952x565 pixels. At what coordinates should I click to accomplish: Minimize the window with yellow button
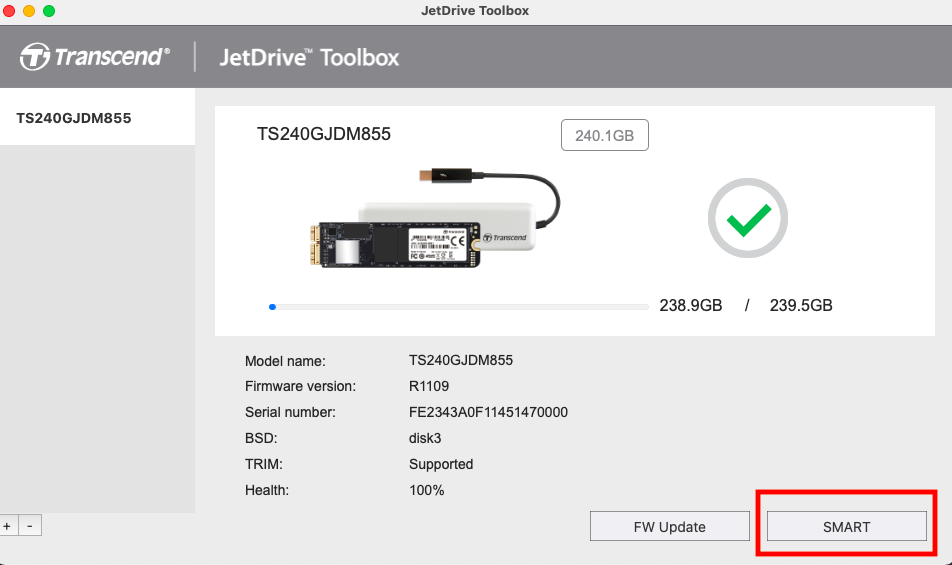pos(29,11)
